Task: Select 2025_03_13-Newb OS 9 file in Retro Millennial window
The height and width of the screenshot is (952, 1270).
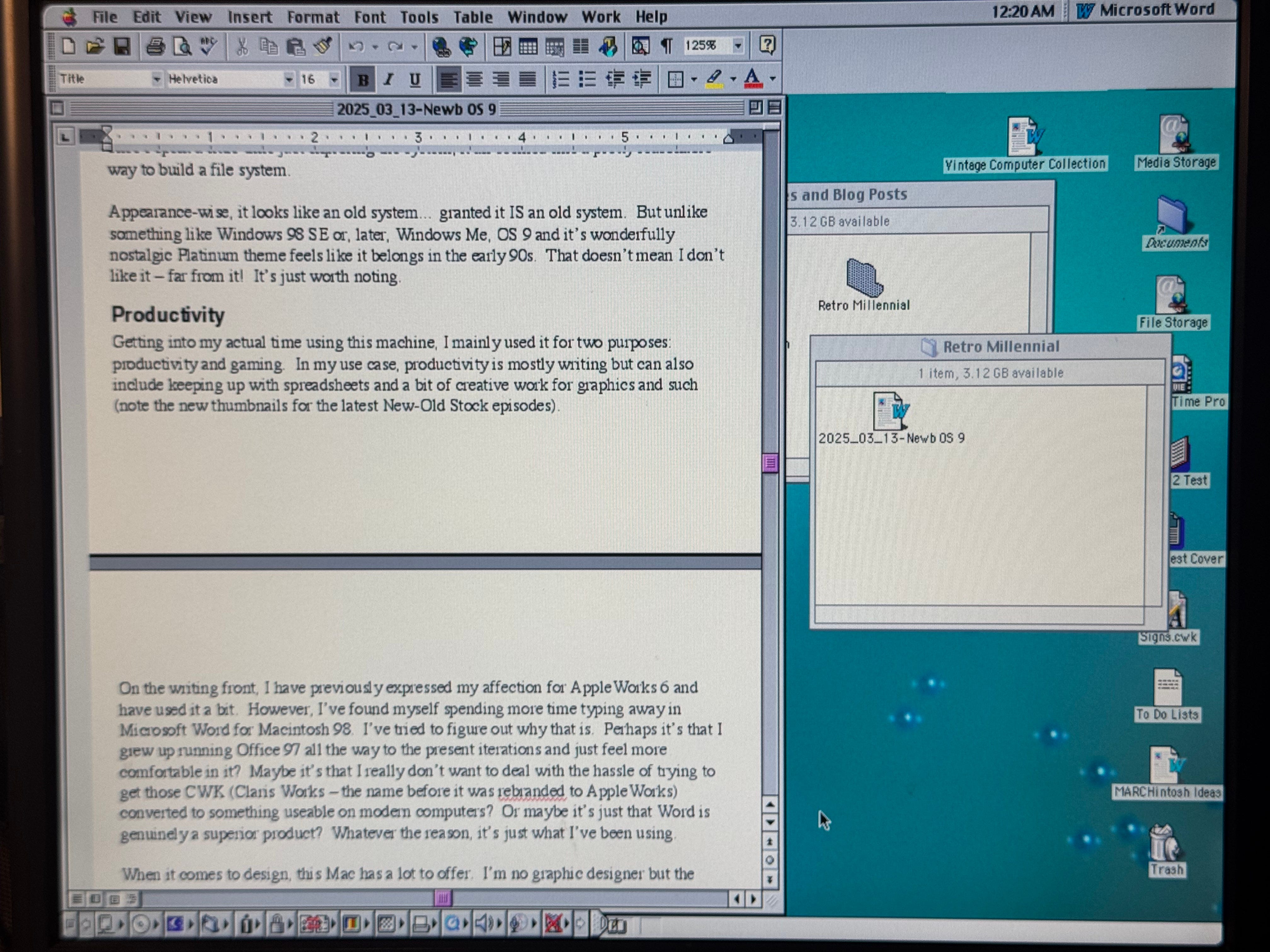Action: (891, 419)
